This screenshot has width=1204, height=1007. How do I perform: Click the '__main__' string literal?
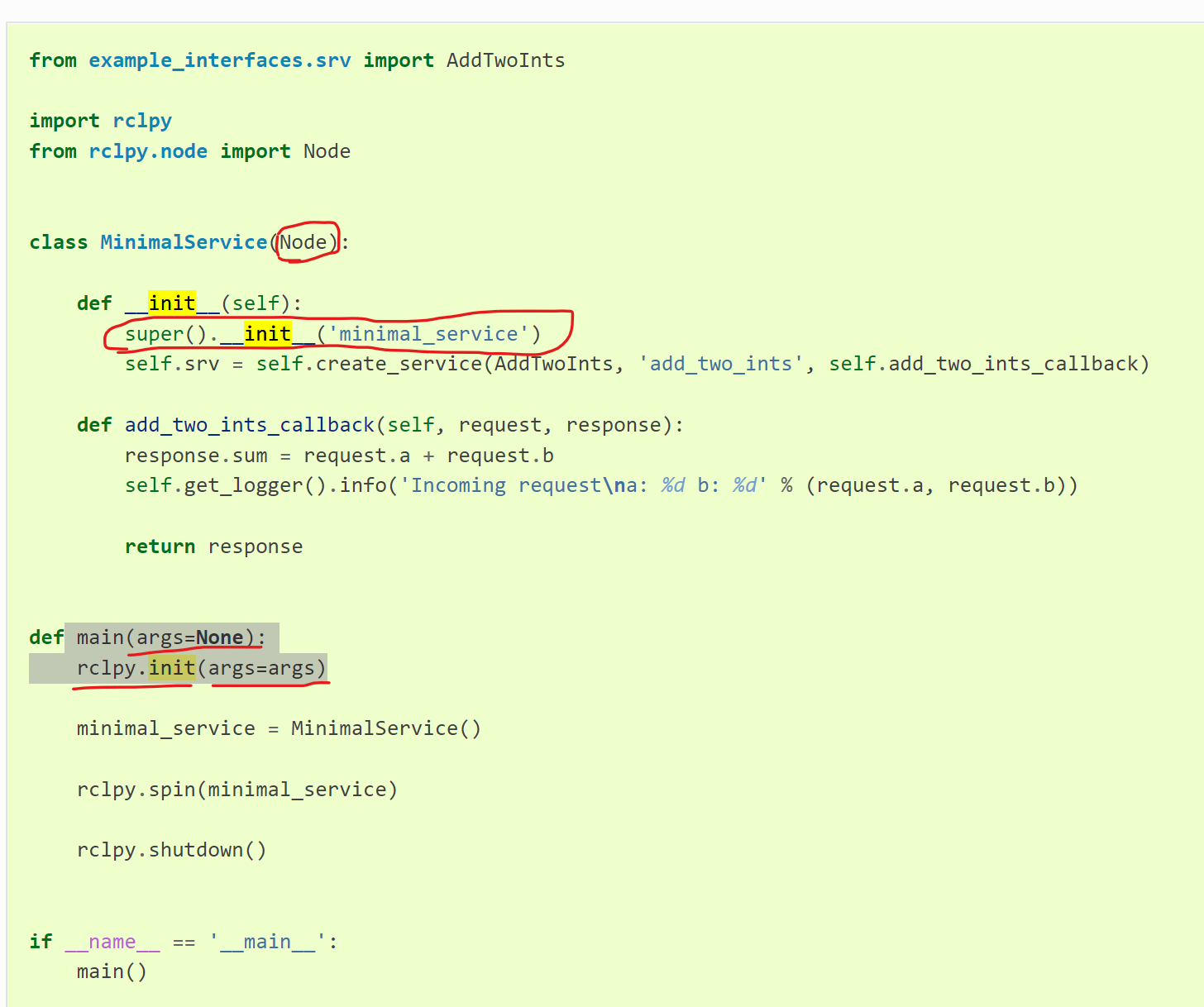pyautogui.click(x=268, y=942)
